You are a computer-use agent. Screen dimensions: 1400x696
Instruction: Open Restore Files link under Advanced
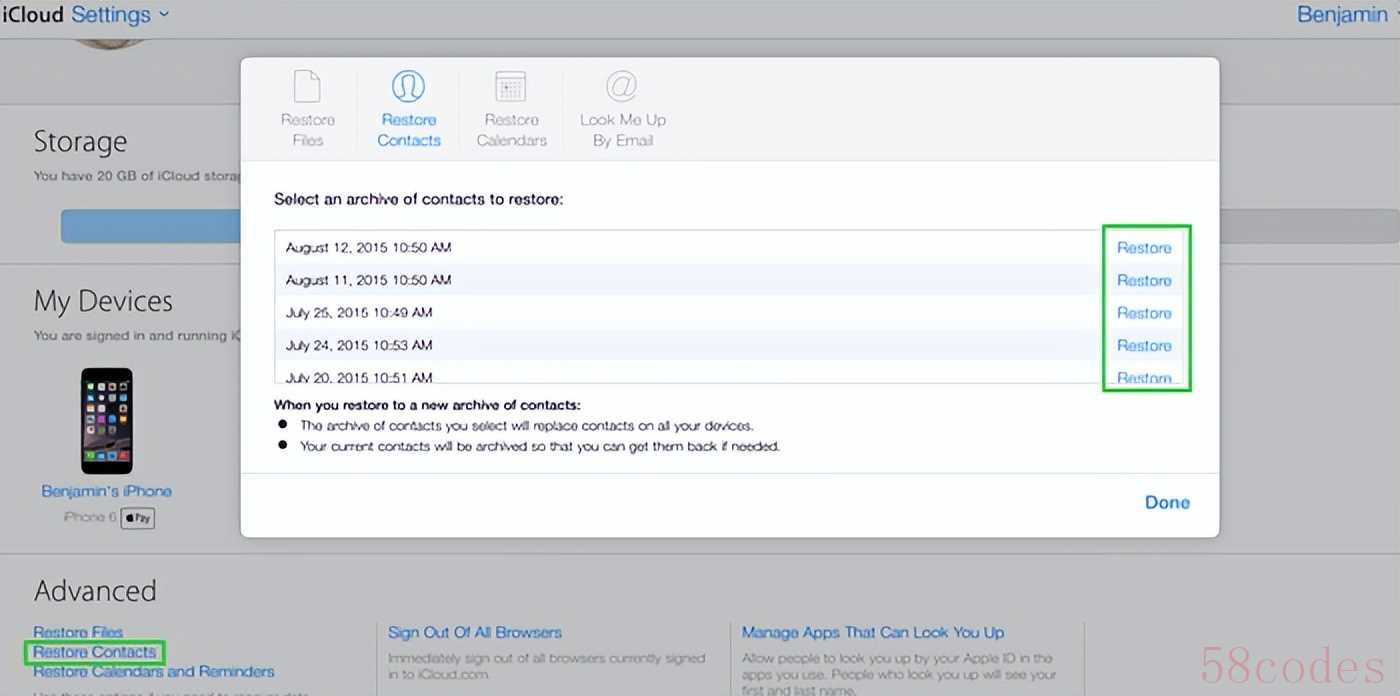point(78,632)
